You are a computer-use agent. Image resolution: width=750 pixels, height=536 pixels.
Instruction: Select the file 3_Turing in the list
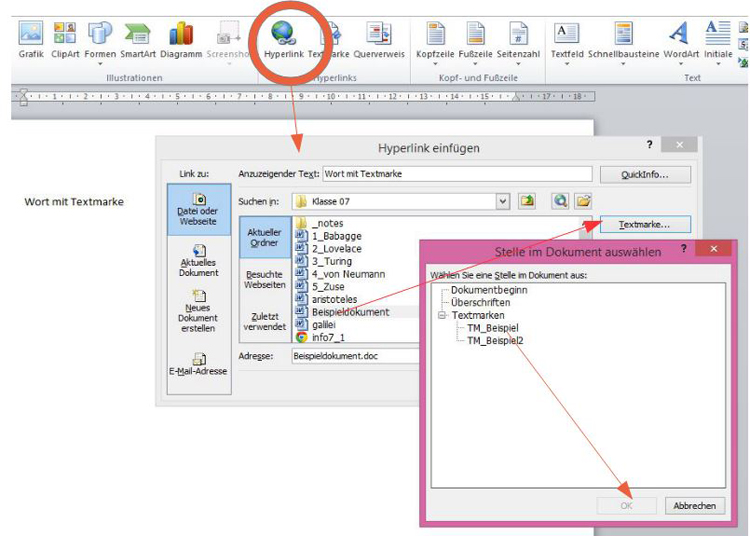[x=332, y=261]
